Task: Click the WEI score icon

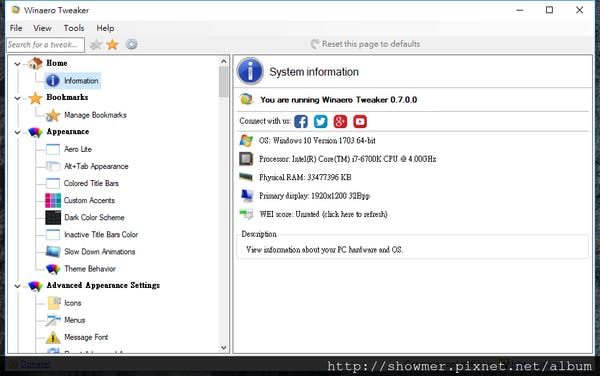Action: (x=246, y=214)
